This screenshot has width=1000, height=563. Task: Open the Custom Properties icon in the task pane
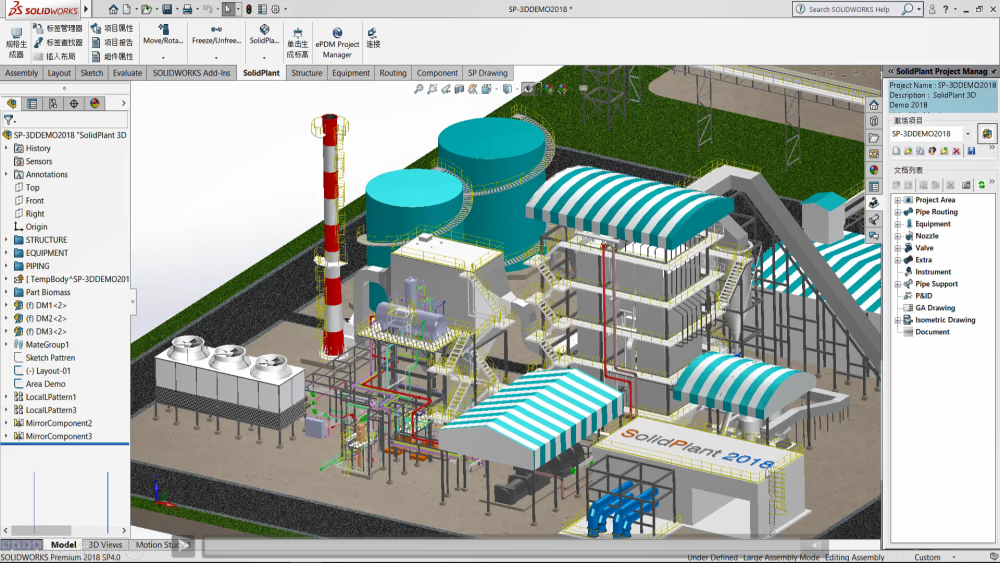pyautogui.click(x=874, y=187)
